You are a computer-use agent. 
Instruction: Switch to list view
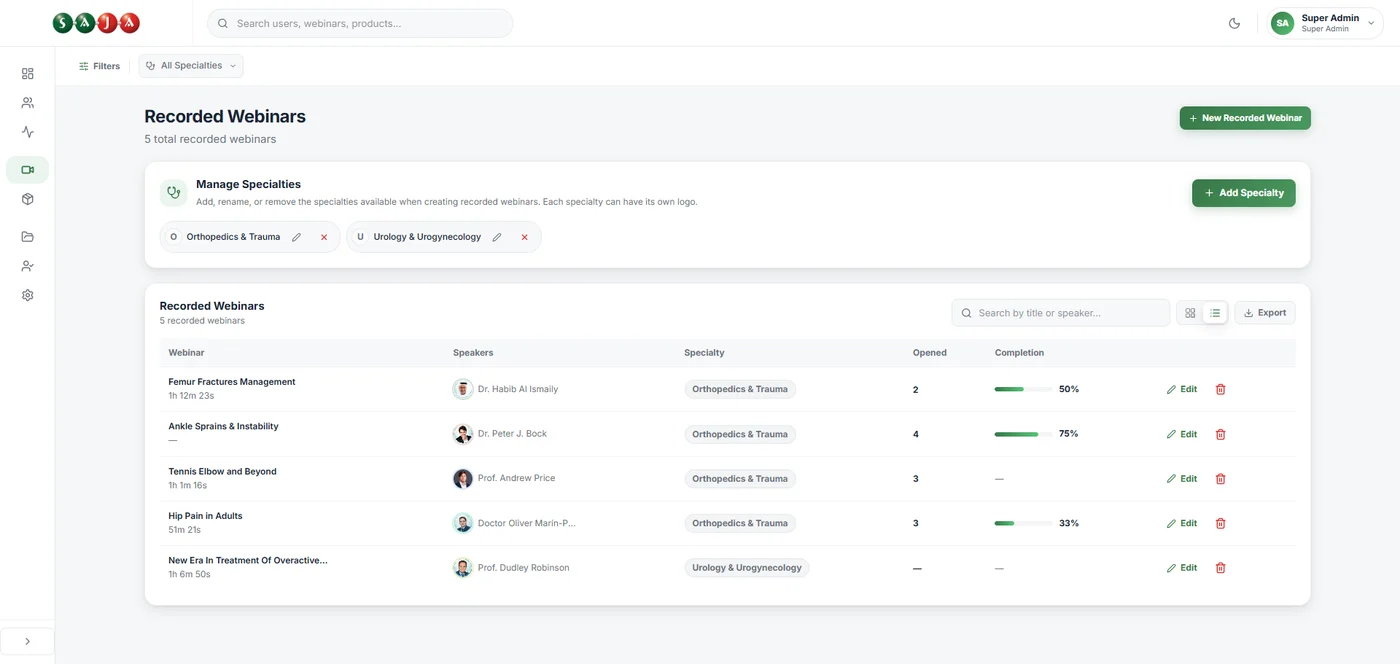1215,313
